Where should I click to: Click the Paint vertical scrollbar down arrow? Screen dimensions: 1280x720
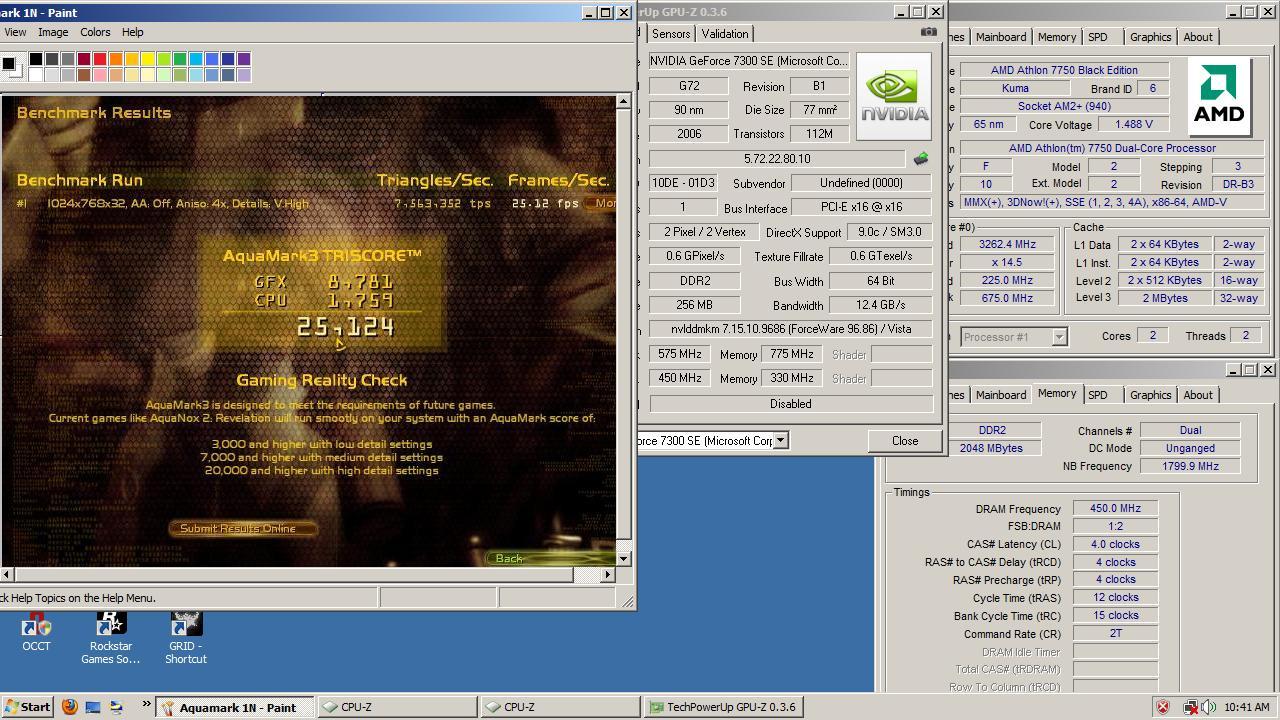pos(623,558)
